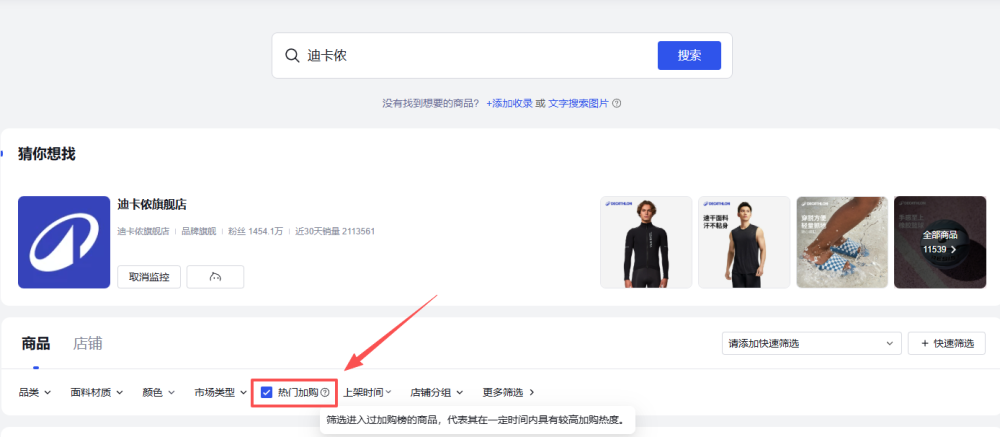Expand 更多筛选 options
The height and width of the screenshot is (437, 1000).
(508, 392)
